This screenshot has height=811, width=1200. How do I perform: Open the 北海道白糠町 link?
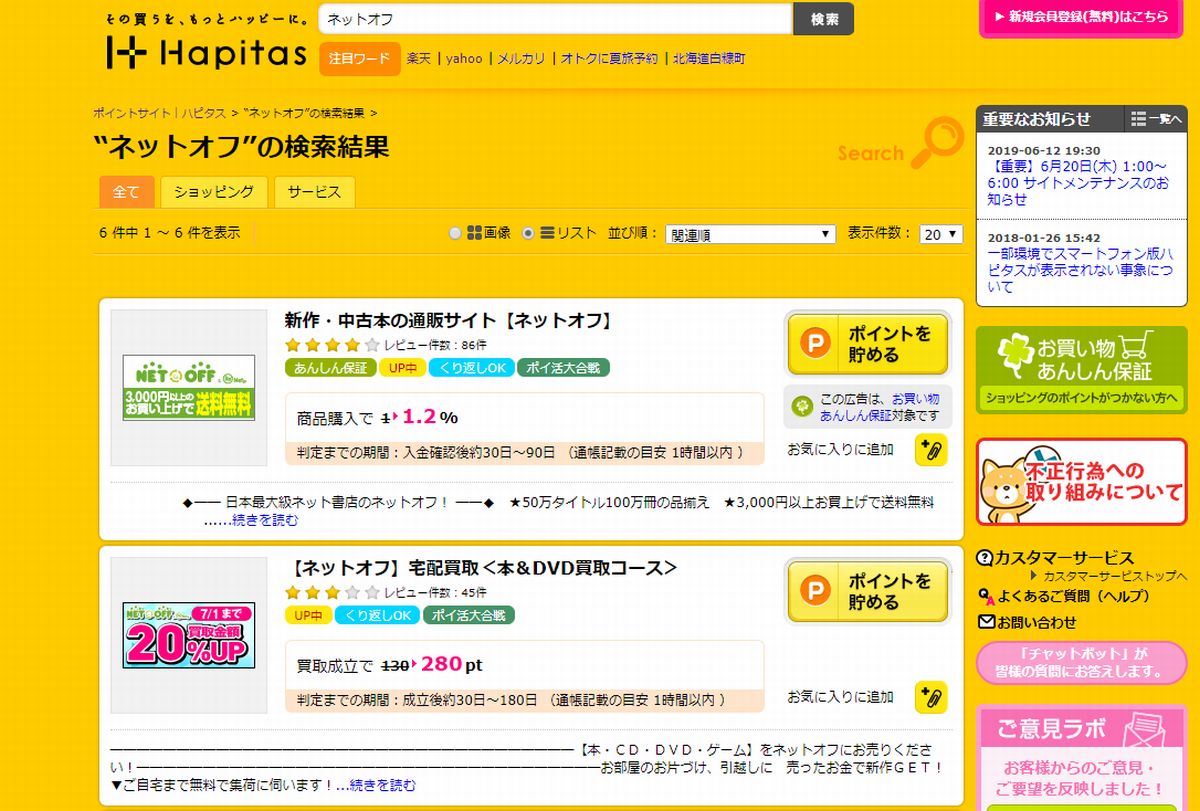(x=709, y=59)
